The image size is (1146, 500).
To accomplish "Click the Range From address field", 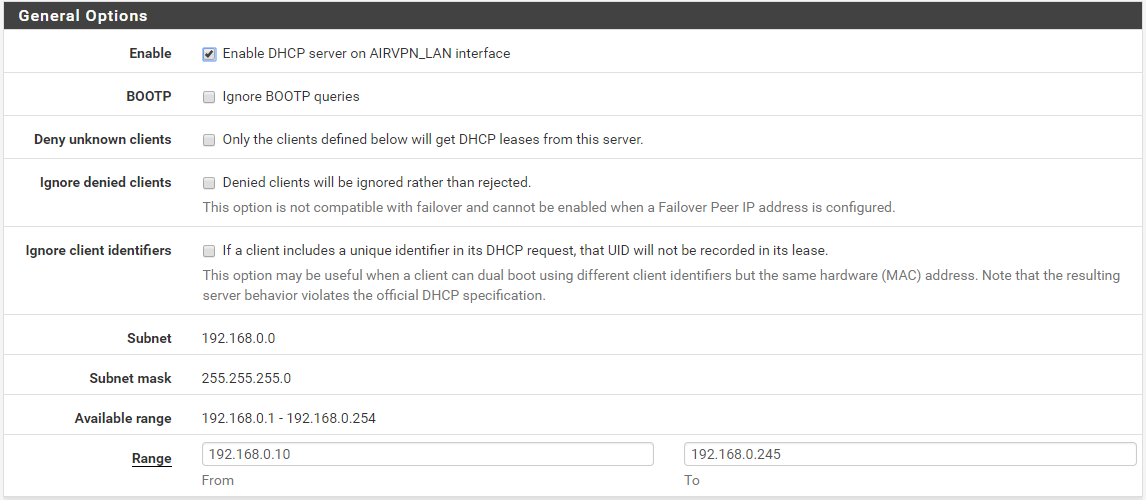I will click(x=428, y=454).
